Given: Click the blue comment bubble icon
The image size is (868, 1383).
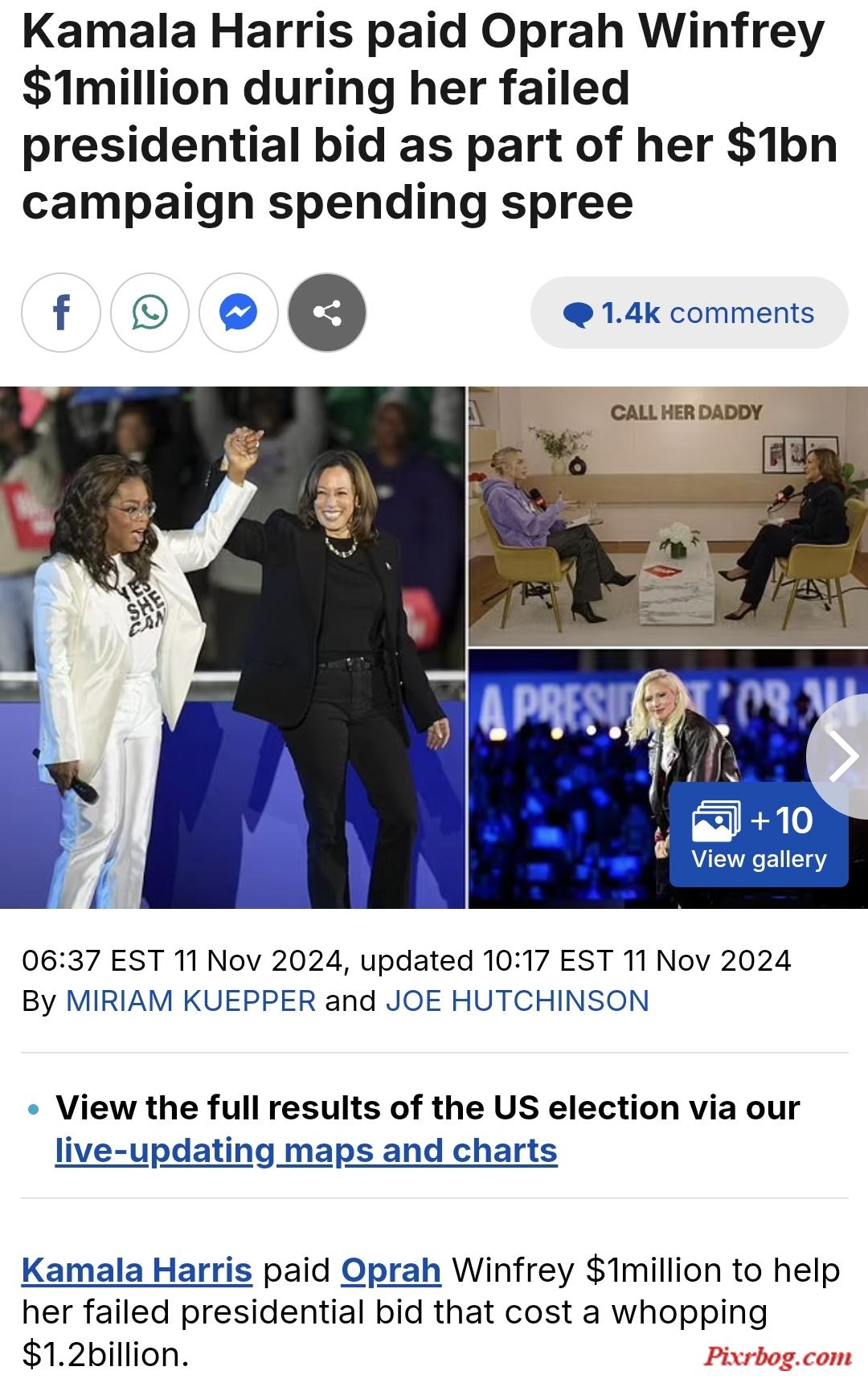Looking at the screenshot, I should tap(577, 314).
